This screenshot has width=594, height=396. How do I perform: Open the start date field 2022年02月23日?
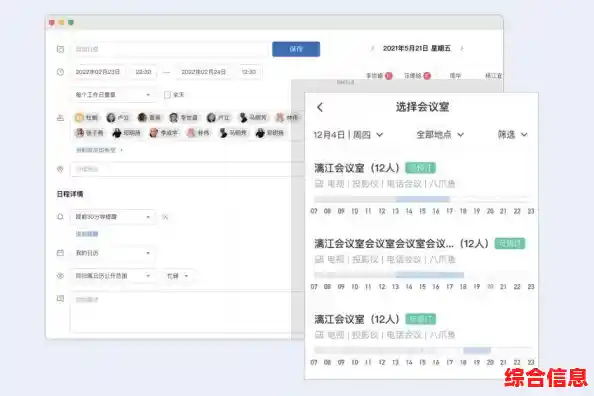pyautogui.click(x=98, y=72)
